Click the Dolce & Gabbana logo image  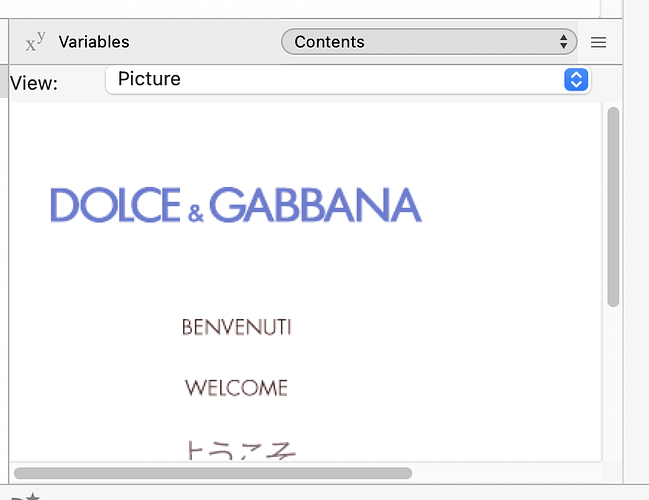tap(236, 205)
